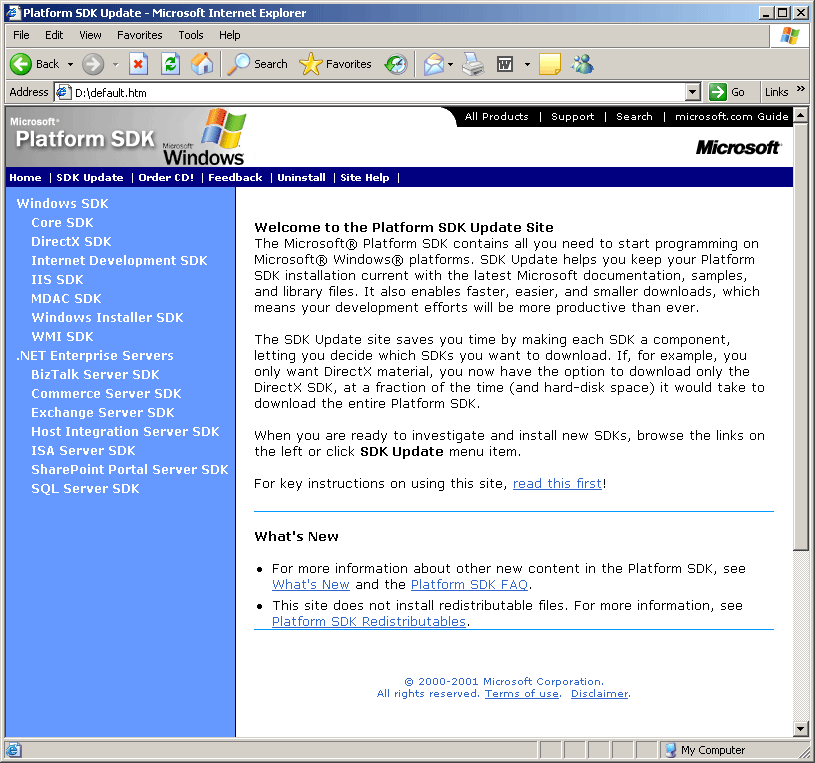Launch Messenger people icon
Image resolution: width=815 pixels, height=763 pixels.
click(x=582, y=64)
